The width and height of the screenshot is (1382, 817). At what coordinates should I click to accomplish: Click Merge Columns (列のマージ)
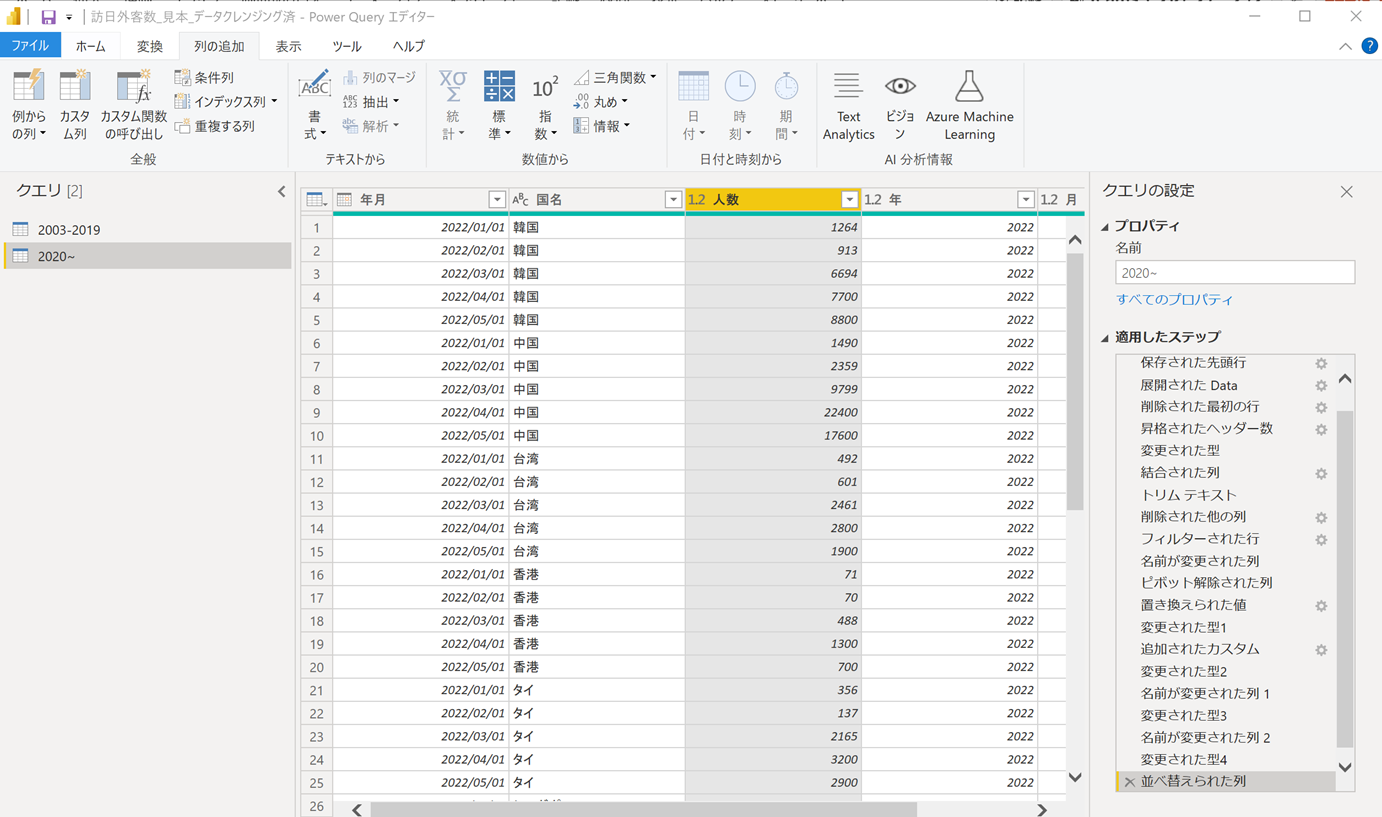point(379,77)
